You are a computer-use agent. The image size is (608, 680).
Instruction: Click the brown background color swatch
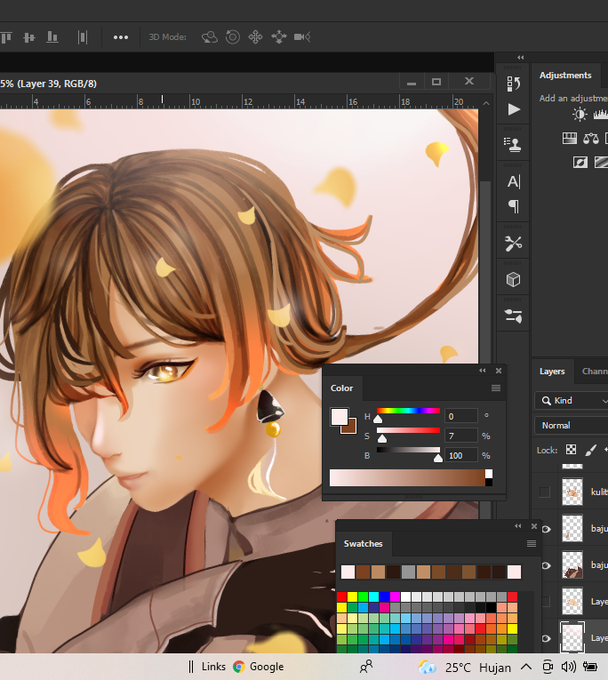coord(350,428)
